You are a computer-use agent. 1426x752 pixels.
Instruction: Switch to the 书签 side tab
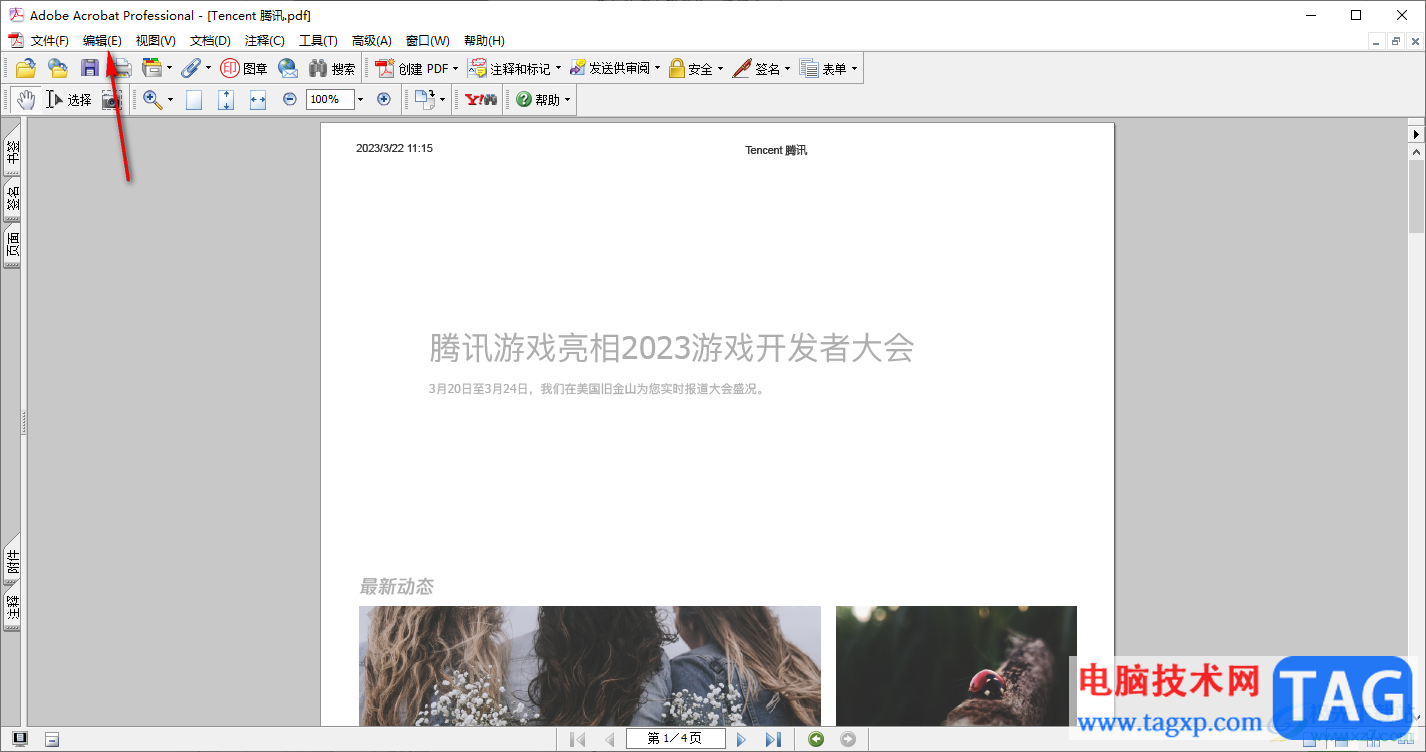[13, 151]
